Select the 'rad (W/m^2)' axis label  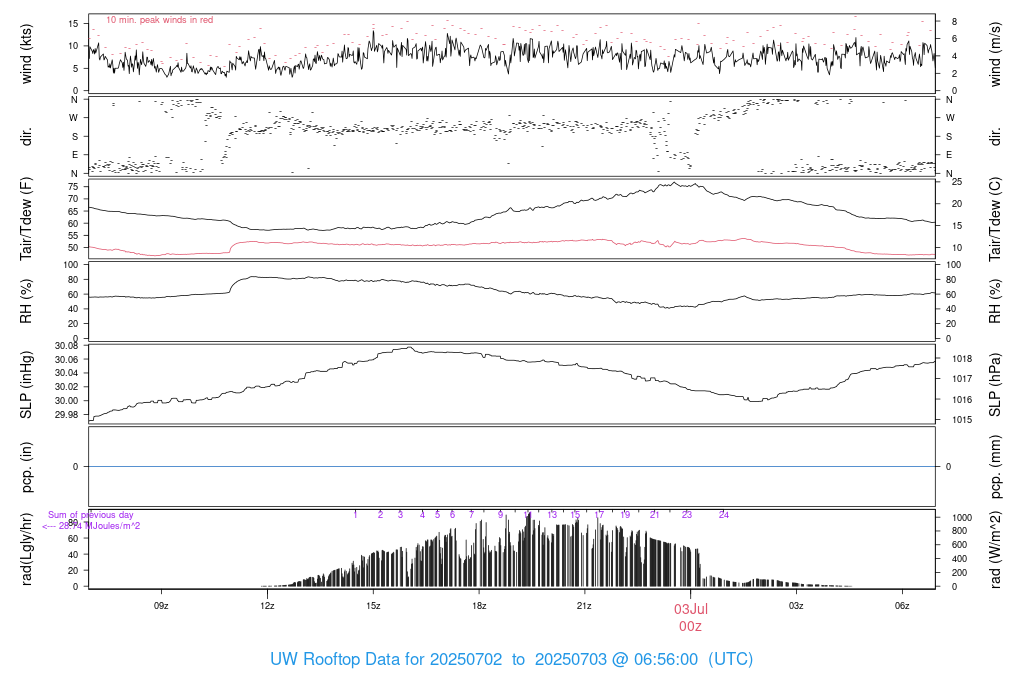coord(995,550)
